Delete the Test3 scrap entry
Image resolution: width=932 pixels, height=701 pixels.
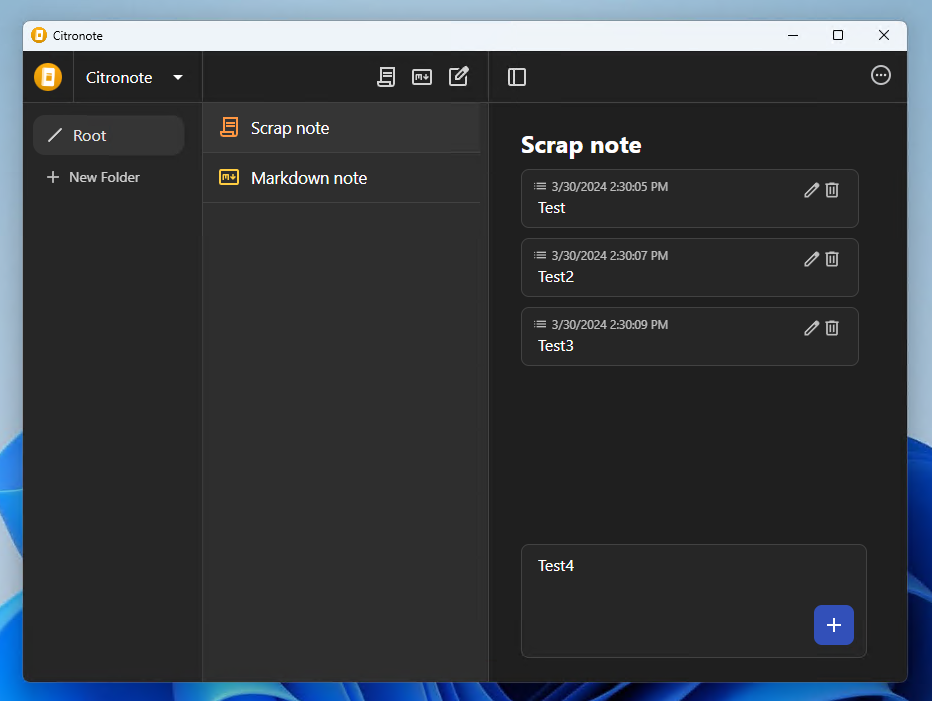pyautogui.click(x=832, y=328)
